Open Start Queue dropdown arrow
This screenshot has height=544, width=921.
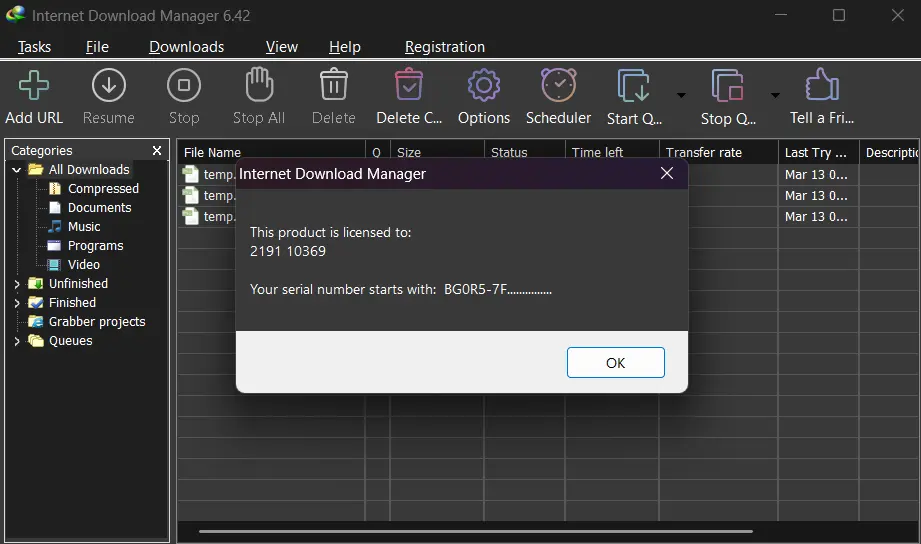pyautogui.click(x=681, y=95)
